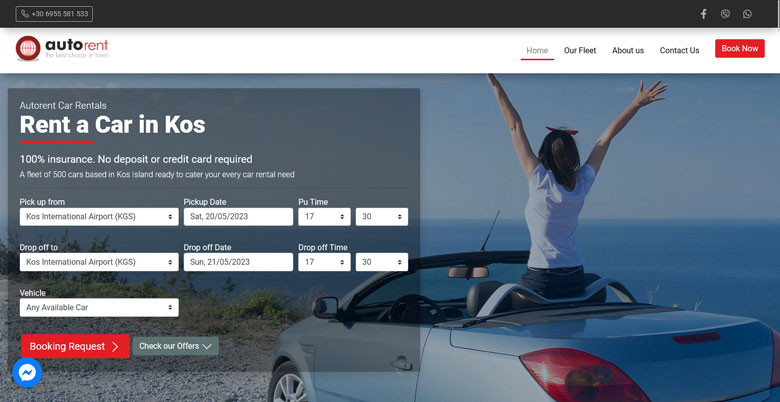Viewport: 780px width, 402px height.
Task: Call phone number +30 6955 581 533
Action: 54,14
